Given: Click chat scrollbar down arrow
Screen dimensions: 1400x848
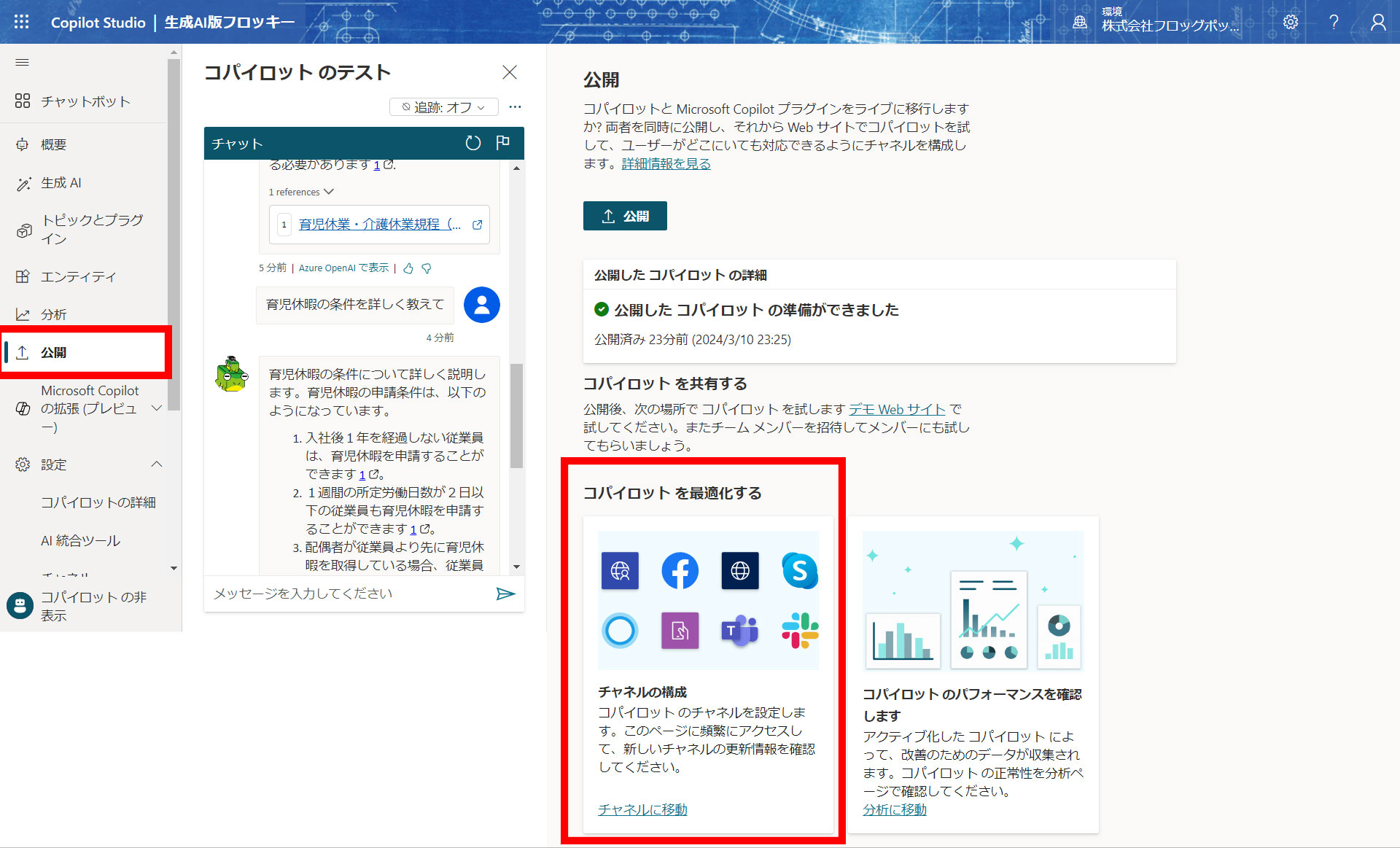Looking at the screenshot, I should (516, 567).
